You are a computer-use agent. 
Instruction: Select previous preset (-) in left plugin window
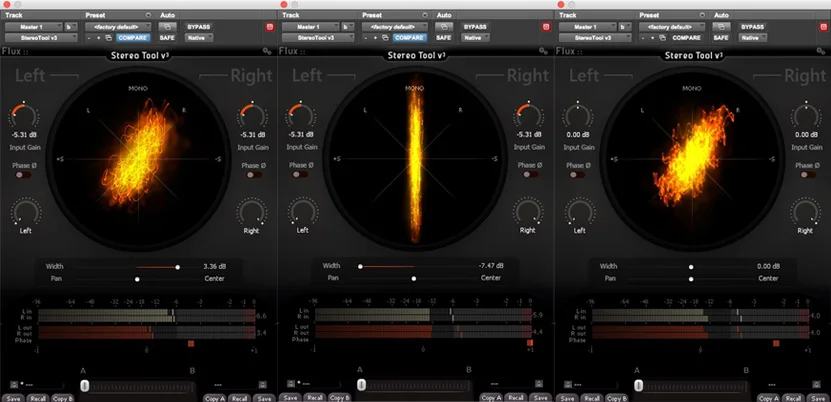90,38
